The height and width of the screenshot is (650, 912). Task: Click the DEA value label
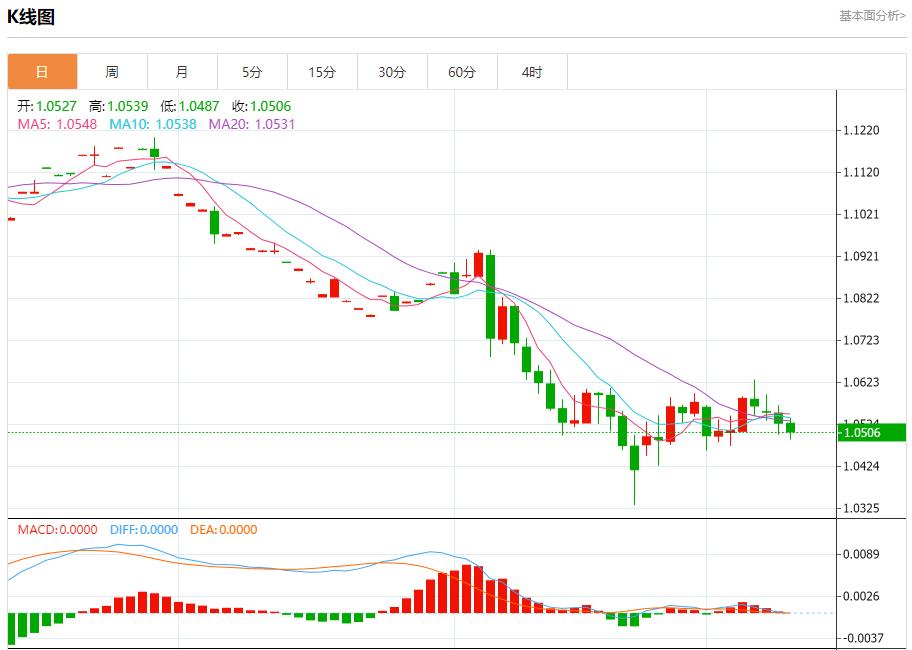(223, 530)
